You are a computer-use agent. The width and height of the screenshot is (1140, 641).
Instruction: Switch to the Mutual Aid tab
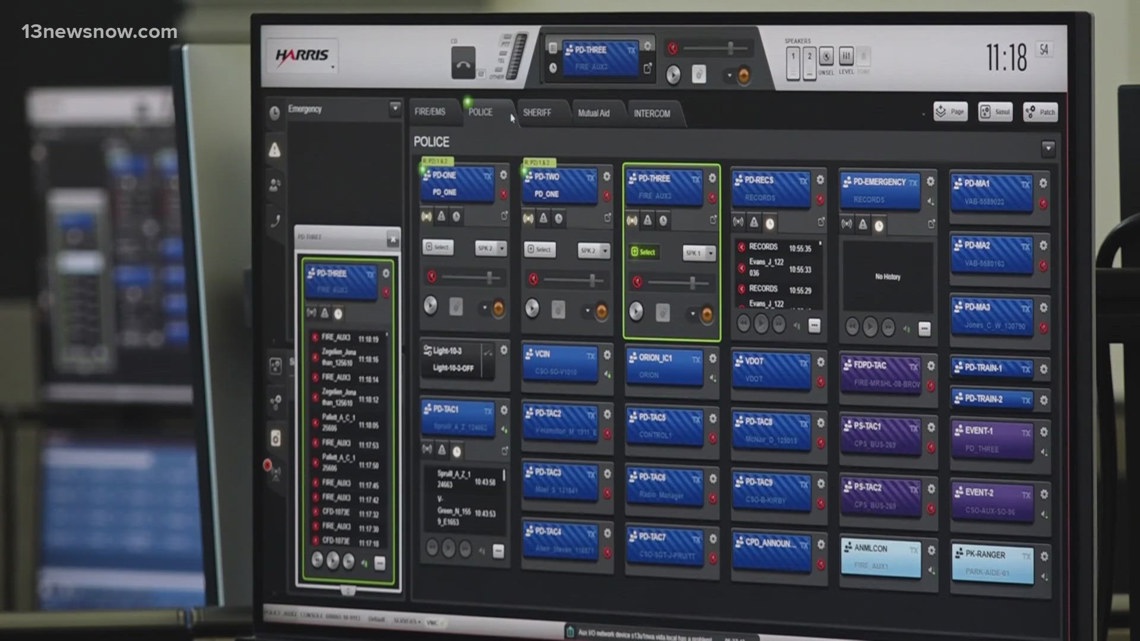tap(594, 114)
